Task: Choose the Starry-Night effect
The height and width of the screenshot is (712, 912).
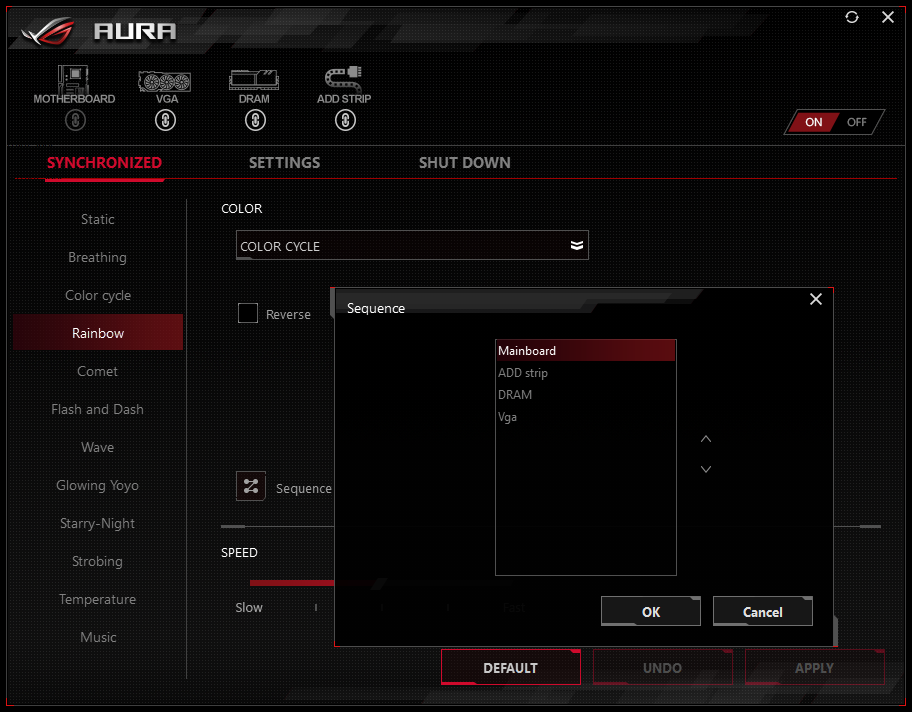Action: click(x=98, y=524)
